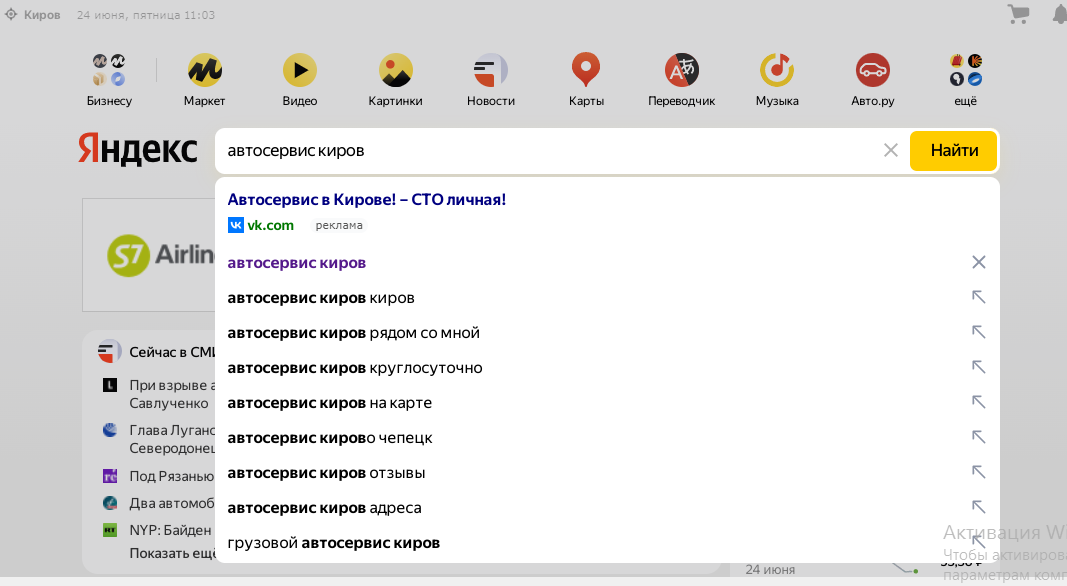The image size is (1067, 586).
Task: Open the Переводчик translator icon
Action: [682, 70]
